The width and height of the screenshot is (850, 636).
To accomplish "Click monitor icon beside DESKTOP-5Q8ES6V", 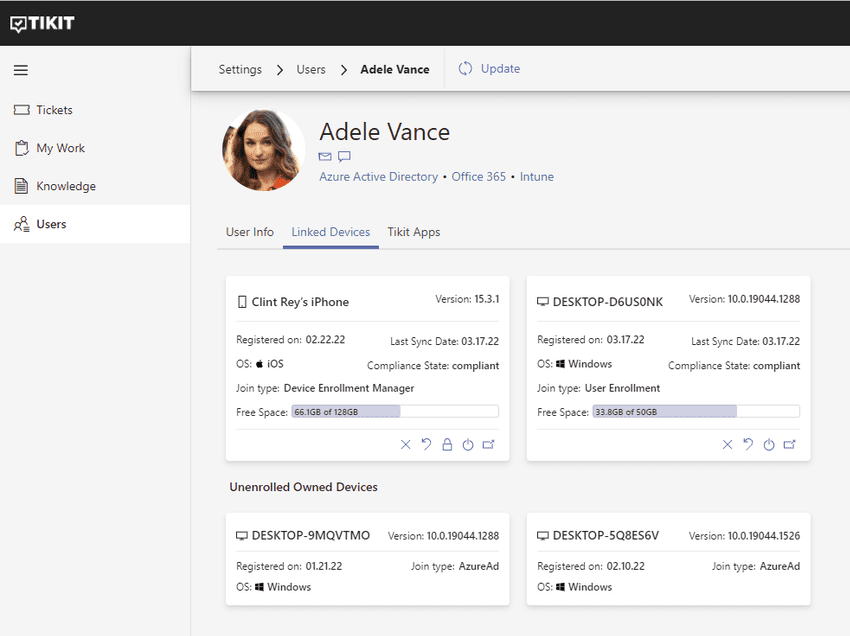I will (x=543, y=536).
